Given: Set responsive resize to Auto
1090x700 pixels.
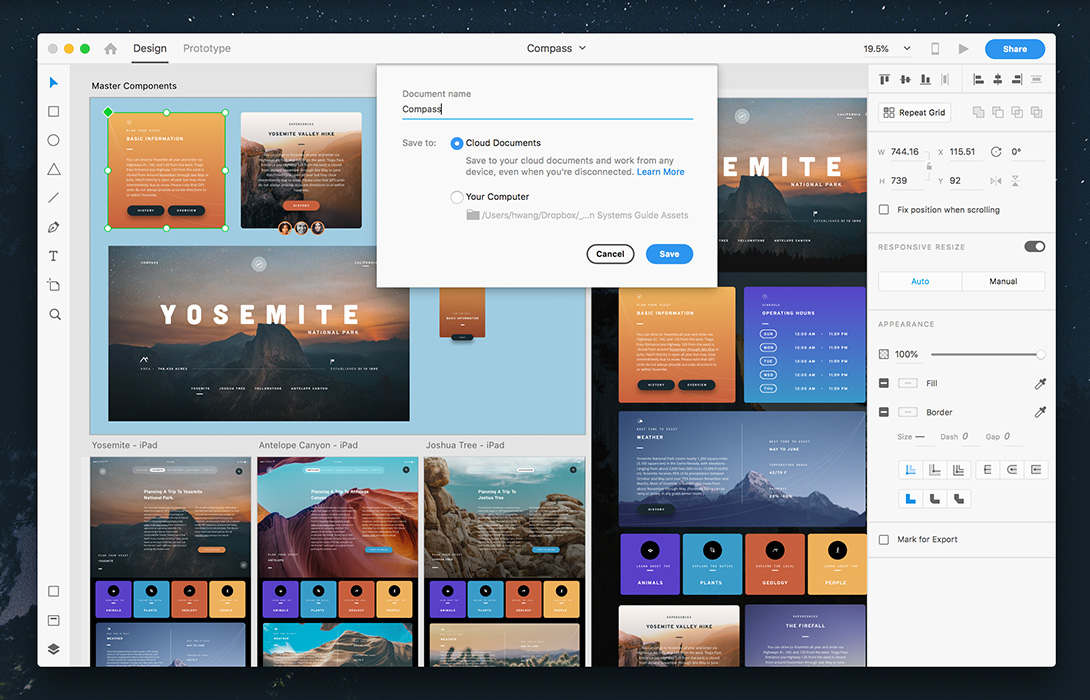Looking at the screenshot, I should 920,281.
